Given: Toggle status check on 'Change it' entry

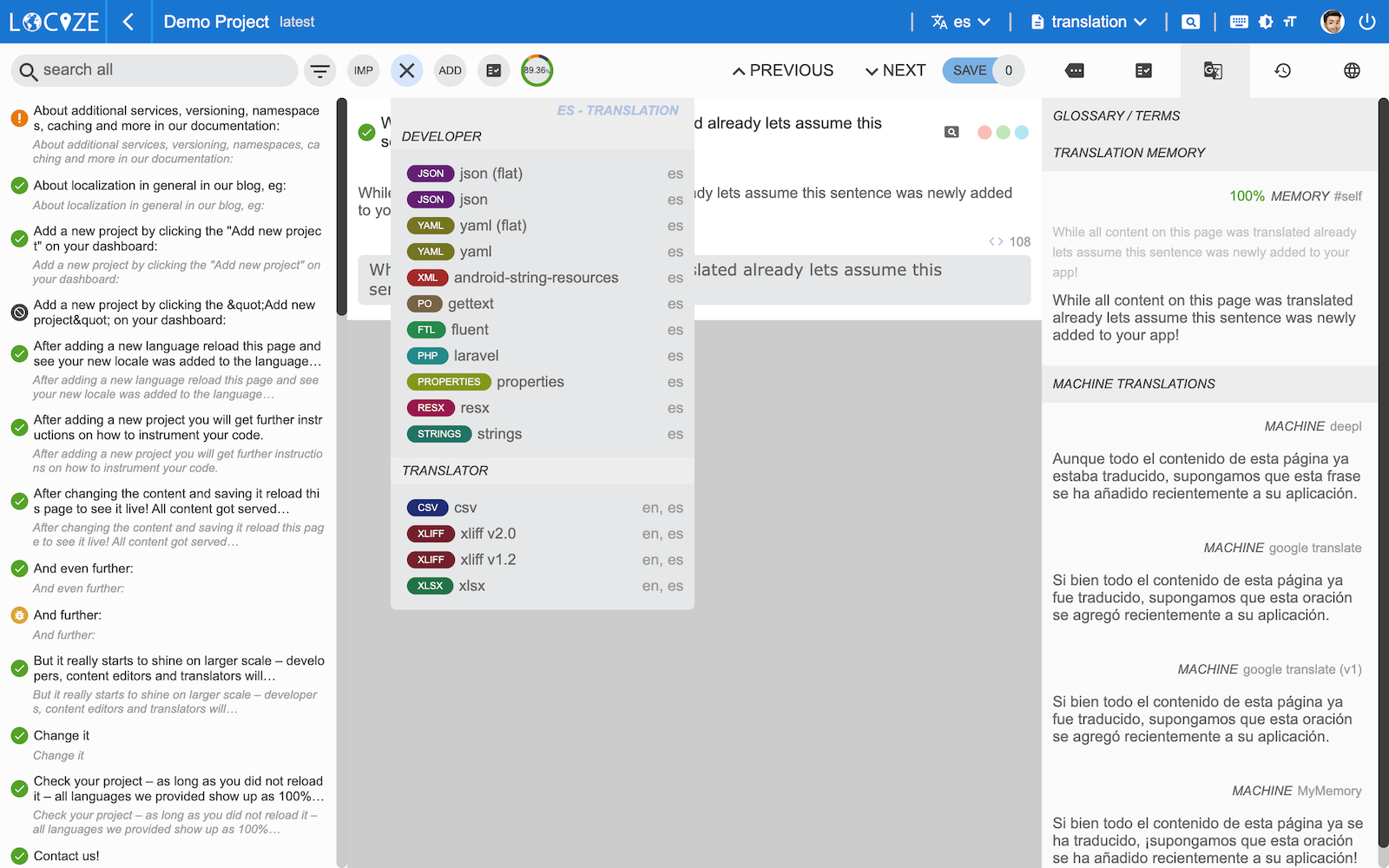Looking at the screenshot, I should [x=19, y=736].
